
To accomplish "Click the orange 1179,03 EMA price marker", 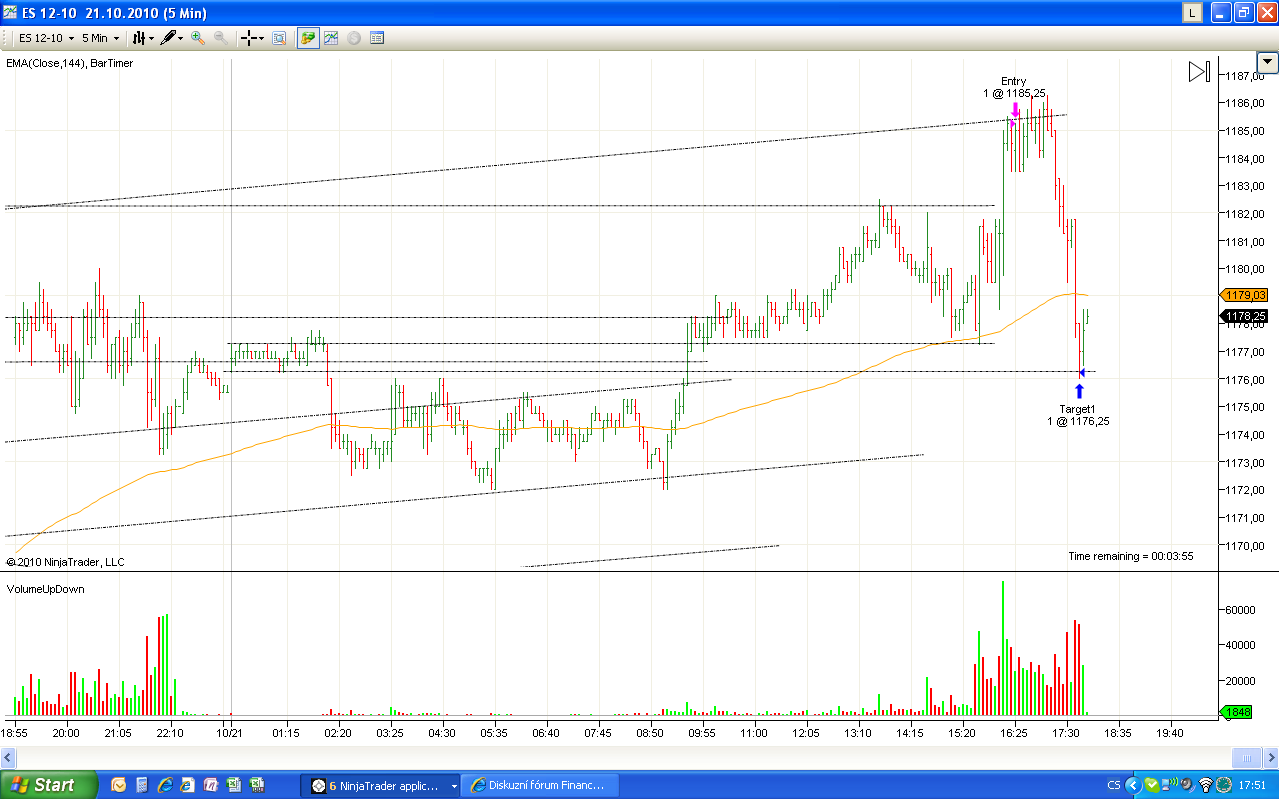I will coord(1245,295).
